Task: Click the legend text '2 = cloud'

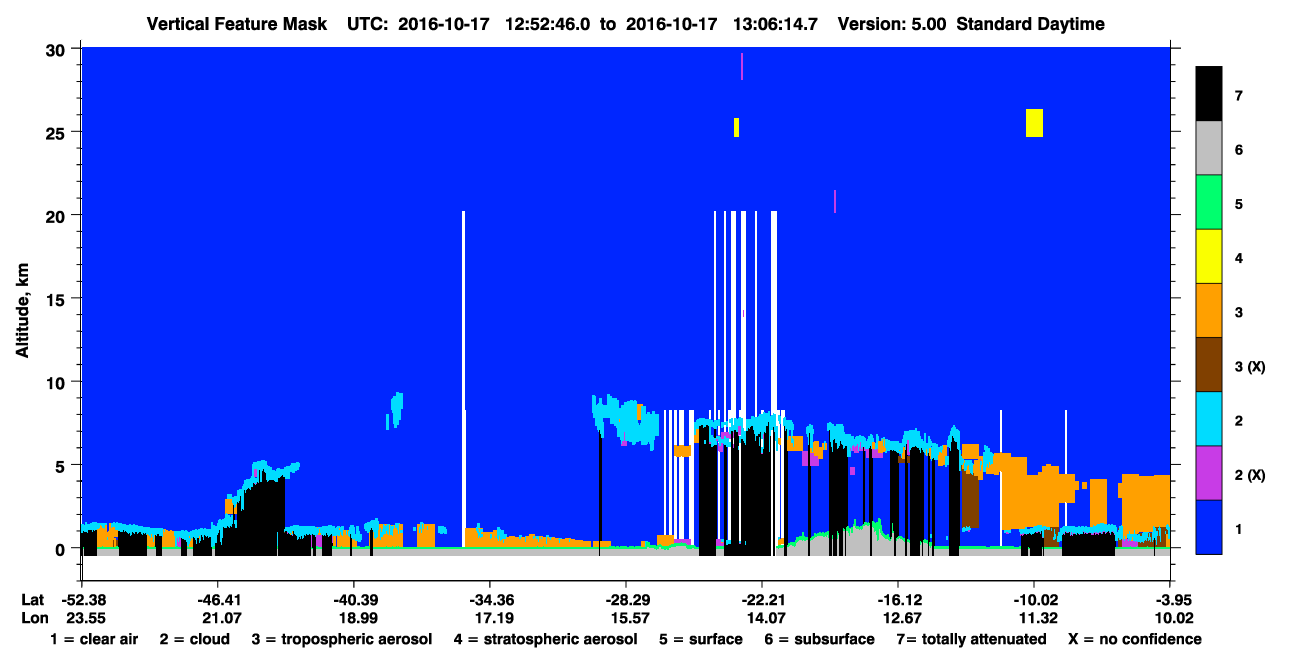Action: click(194, 639)
